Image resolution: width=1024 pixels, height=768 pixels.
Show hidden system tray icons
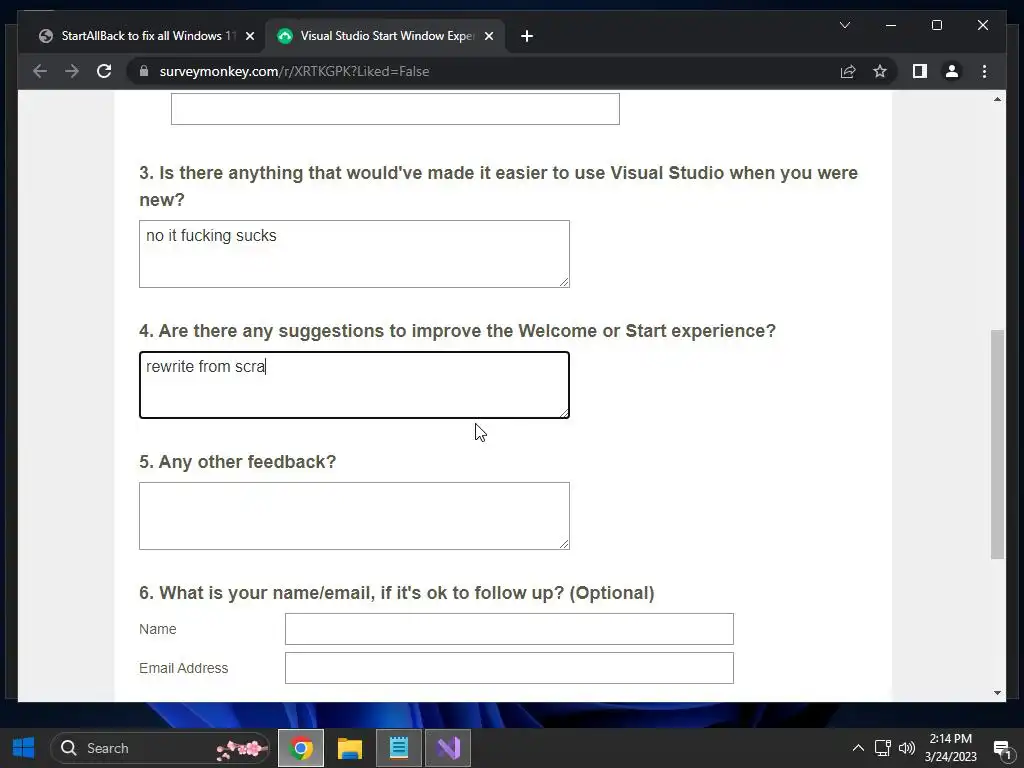(858, 748)
